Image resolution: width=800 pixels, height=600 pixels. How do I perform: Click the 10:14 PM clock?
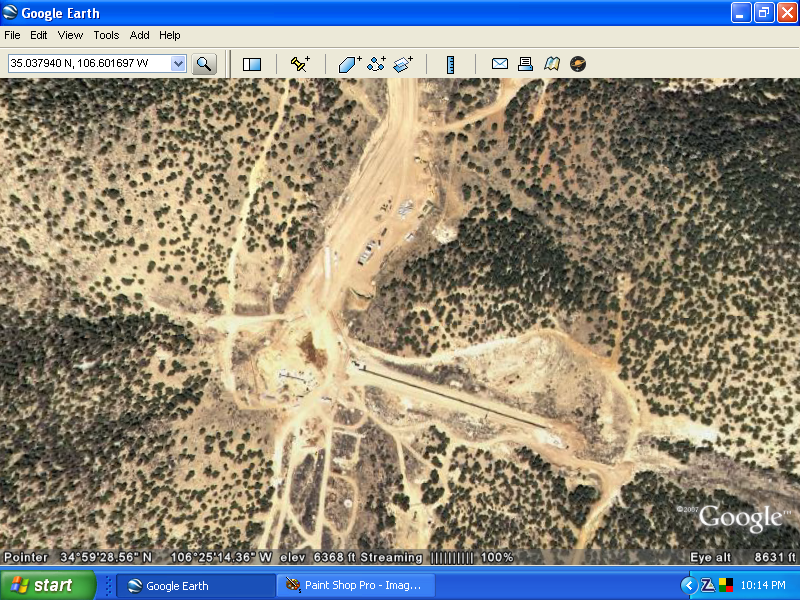[763, 585]
